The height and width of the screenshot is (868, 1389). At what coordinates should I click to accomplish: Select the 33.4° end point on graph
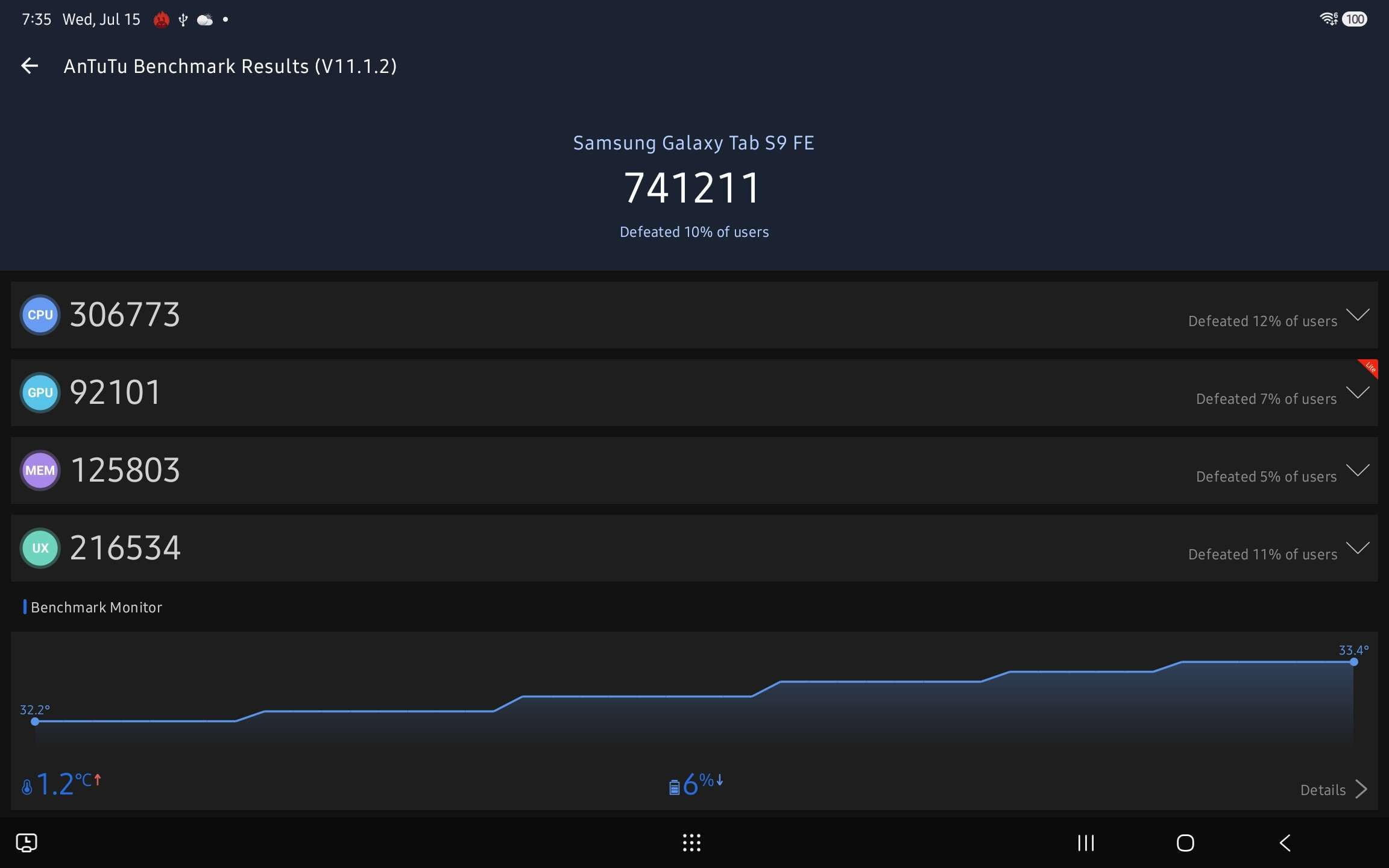point(1354,662)
